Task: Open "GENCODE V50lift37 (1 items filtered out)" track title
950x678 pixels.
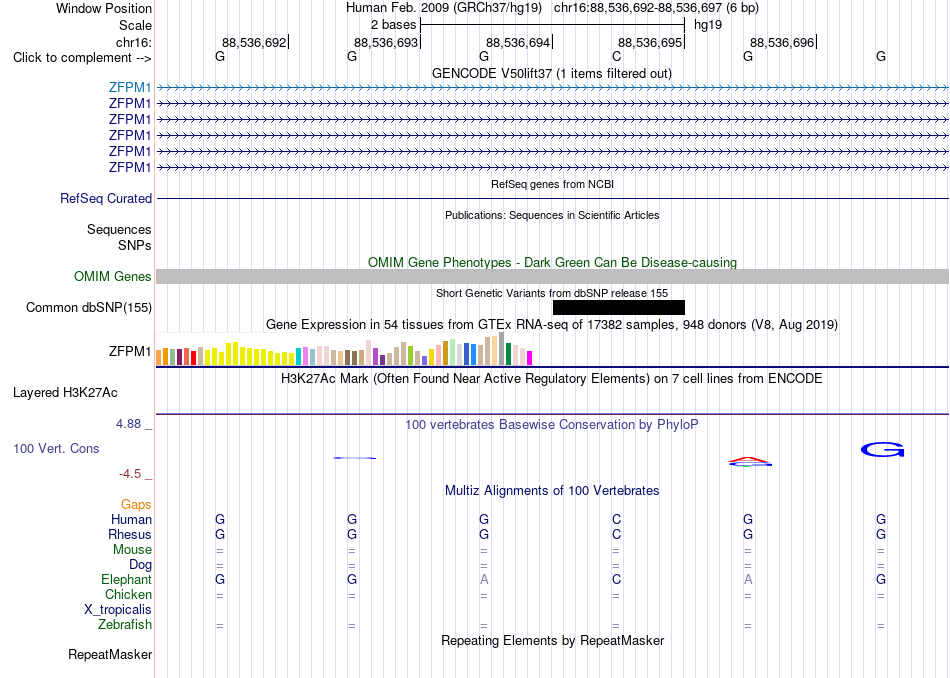Action: click(x=552, y=73)
